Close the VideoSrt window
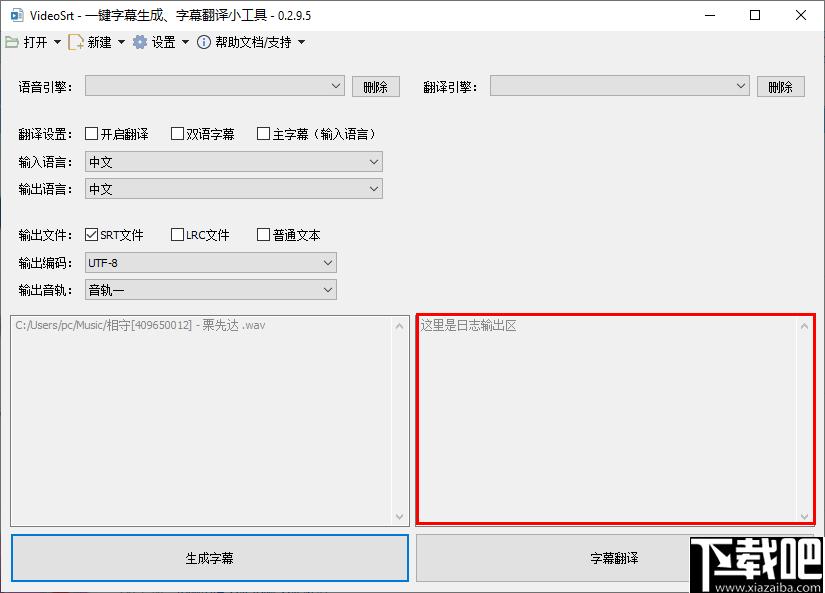 (801, 15)
